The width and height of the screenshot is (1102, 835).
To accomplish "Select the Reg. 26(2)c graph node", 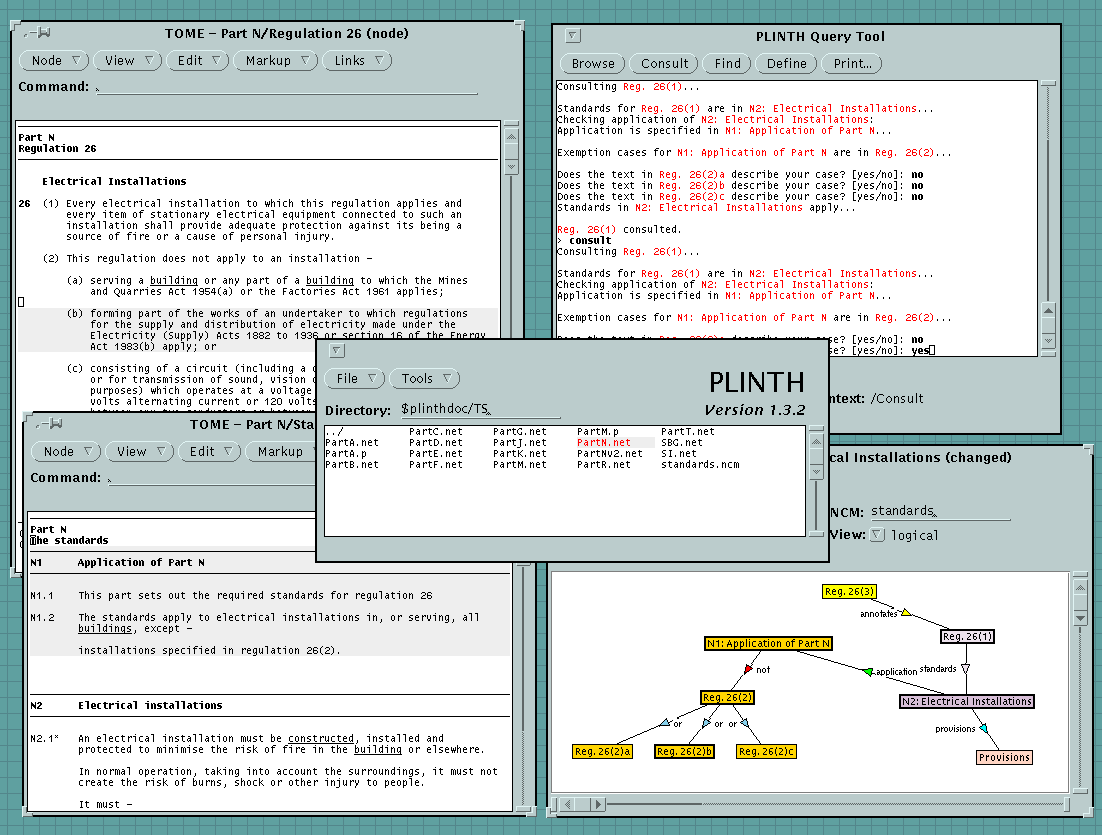I will [766, 751].
